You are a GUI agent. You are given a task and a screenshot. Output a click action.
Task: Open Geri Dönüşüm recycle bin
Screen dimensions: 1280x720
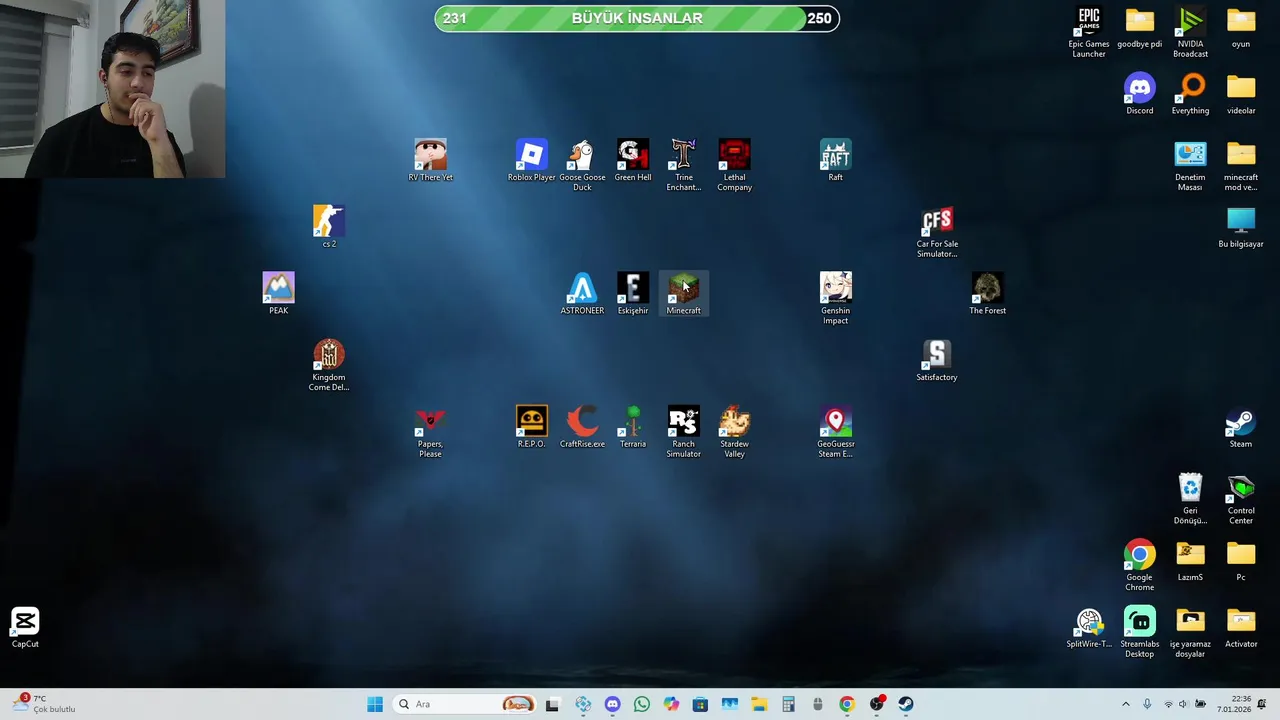click(1190, 498)
